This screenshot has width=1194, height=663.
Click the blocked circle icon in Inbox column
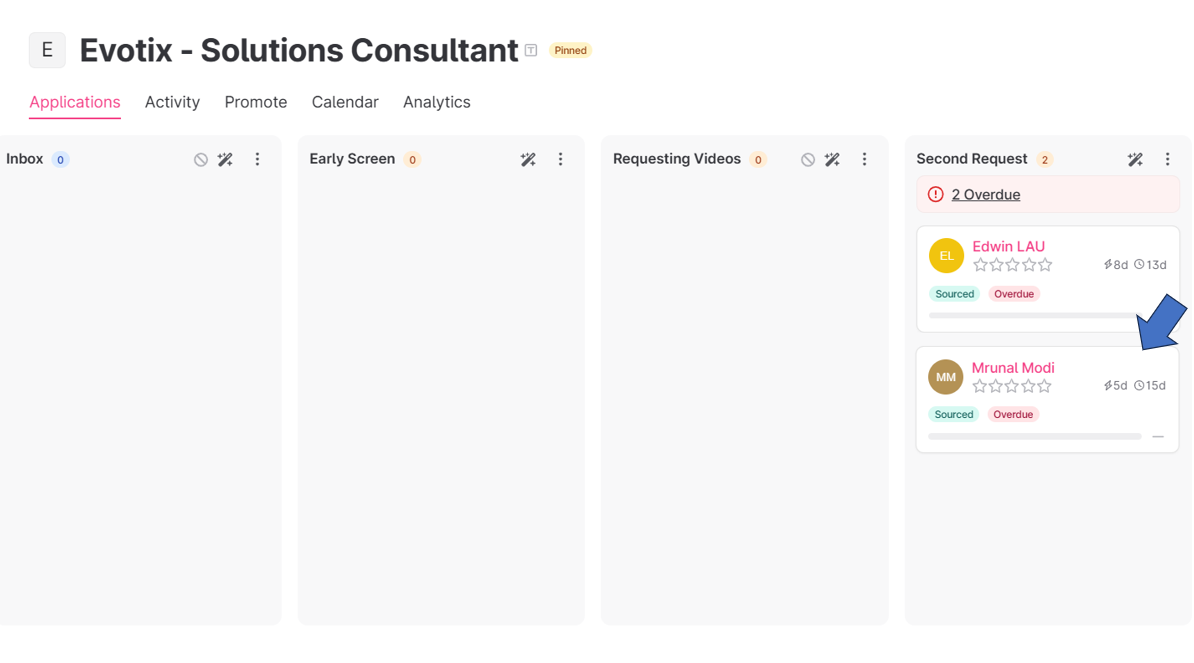tap(201, 160)
